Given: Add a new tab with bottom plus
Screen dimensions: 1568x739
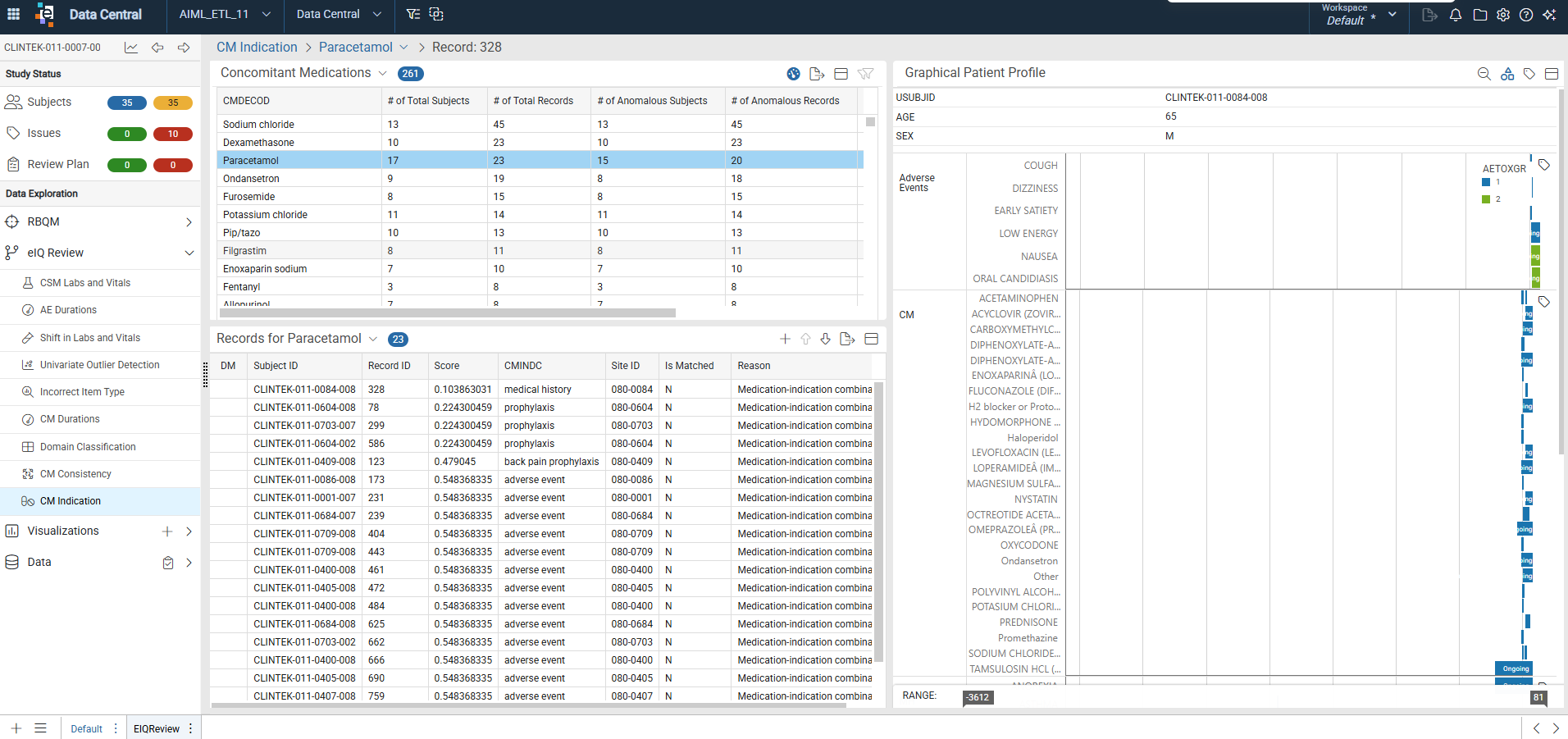Looking at the screenshot, I should click(x=16, y=728).
